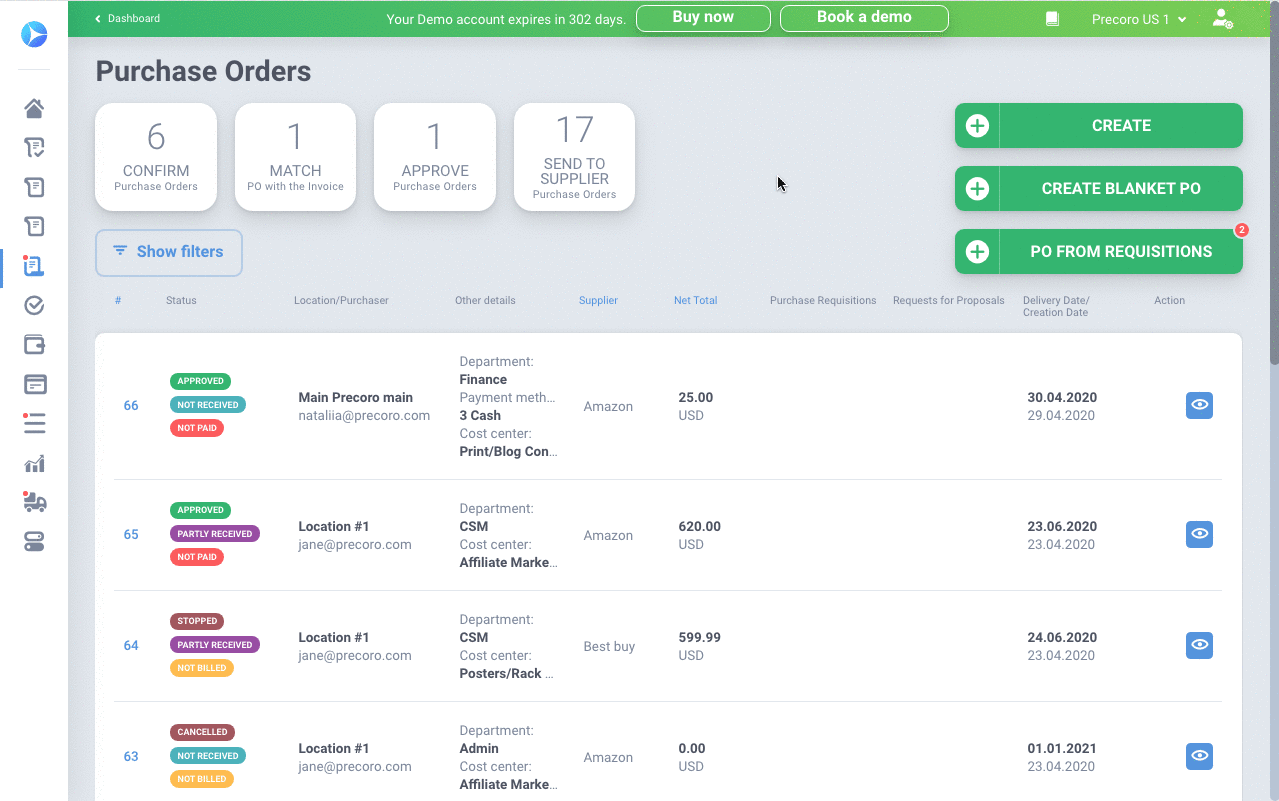
Task: Click the 24.06.2020 delivery date
Action: (x=1062, y=637)
